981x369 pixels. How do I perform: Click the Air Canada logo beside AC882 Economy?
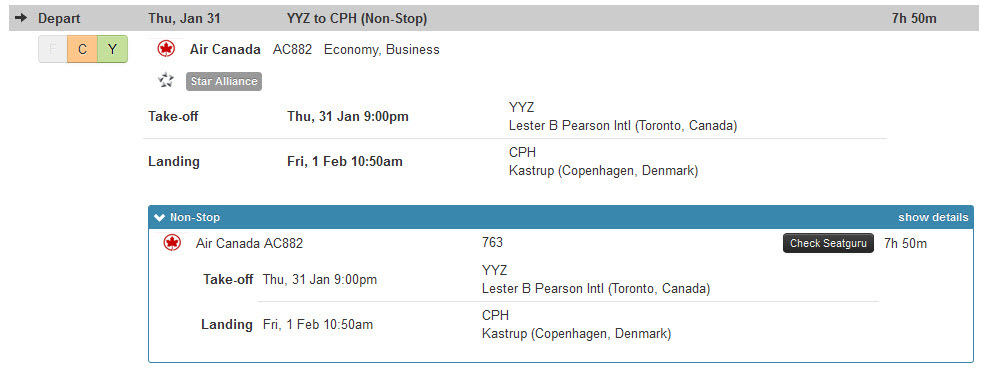point(166,49)
